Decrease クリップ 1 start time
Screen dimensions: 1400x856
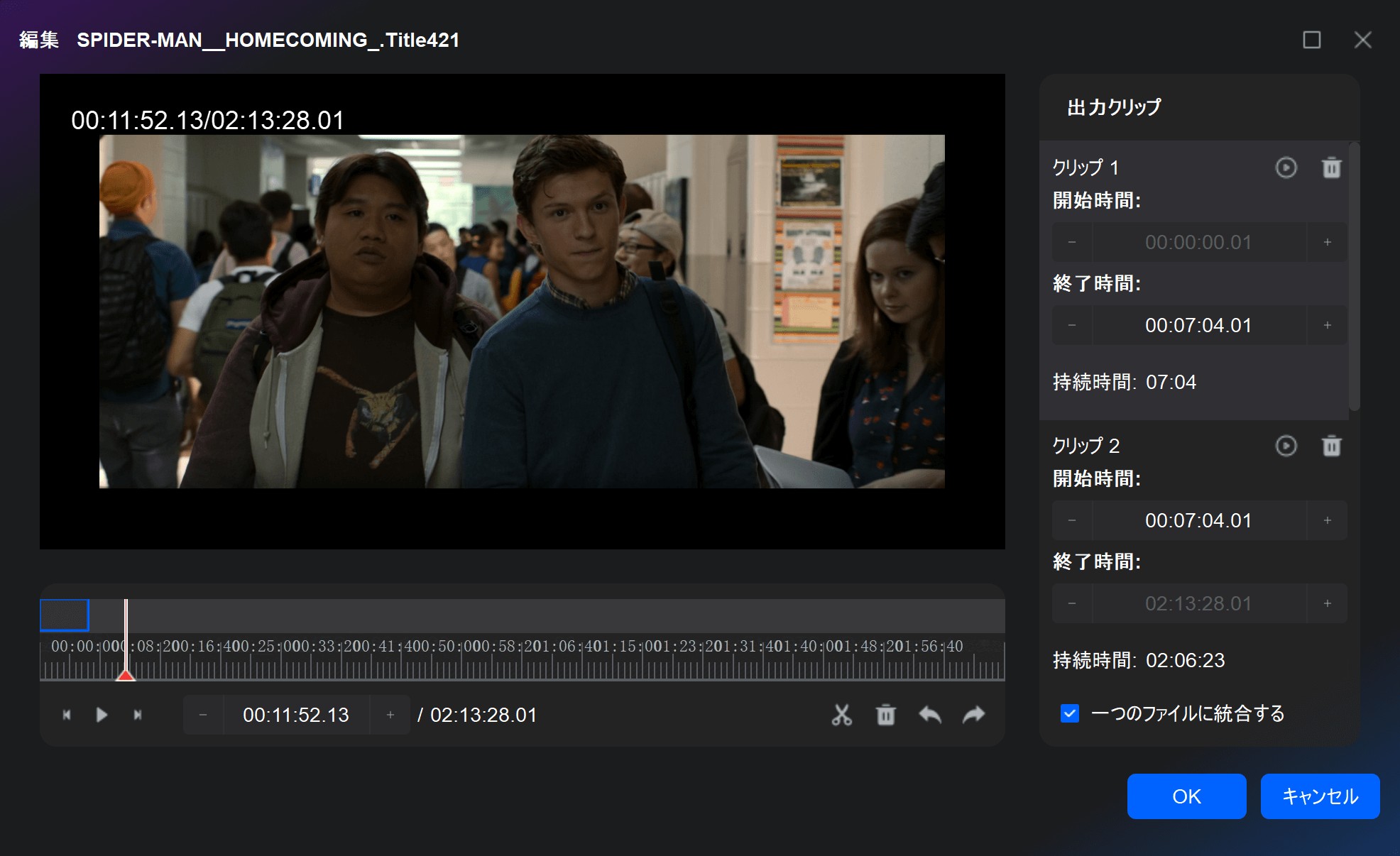pos(1072,242)
